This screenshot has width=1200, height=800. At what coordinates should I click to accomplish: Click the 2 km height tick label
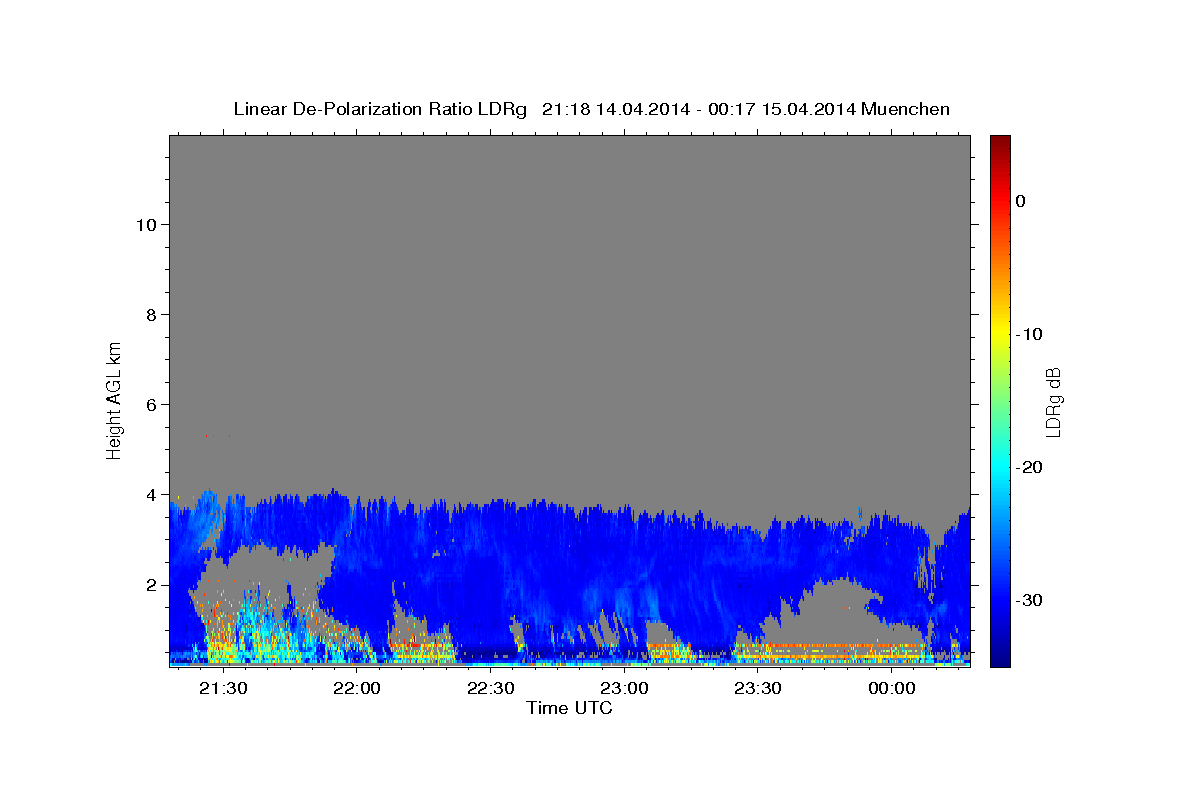click(149, 585)
